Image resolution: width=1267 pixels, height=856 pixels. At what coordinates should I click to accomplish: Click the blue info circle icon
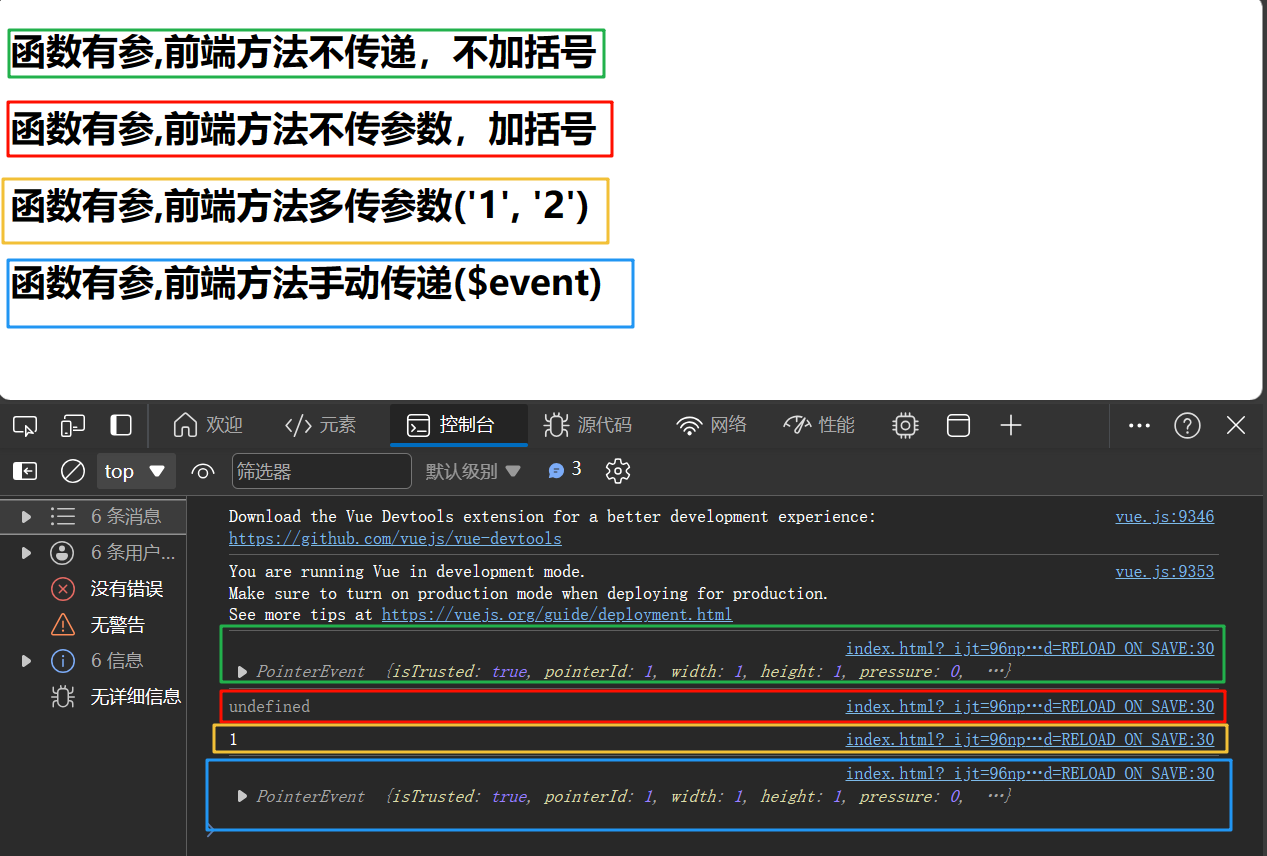click(x=63, y=661)
